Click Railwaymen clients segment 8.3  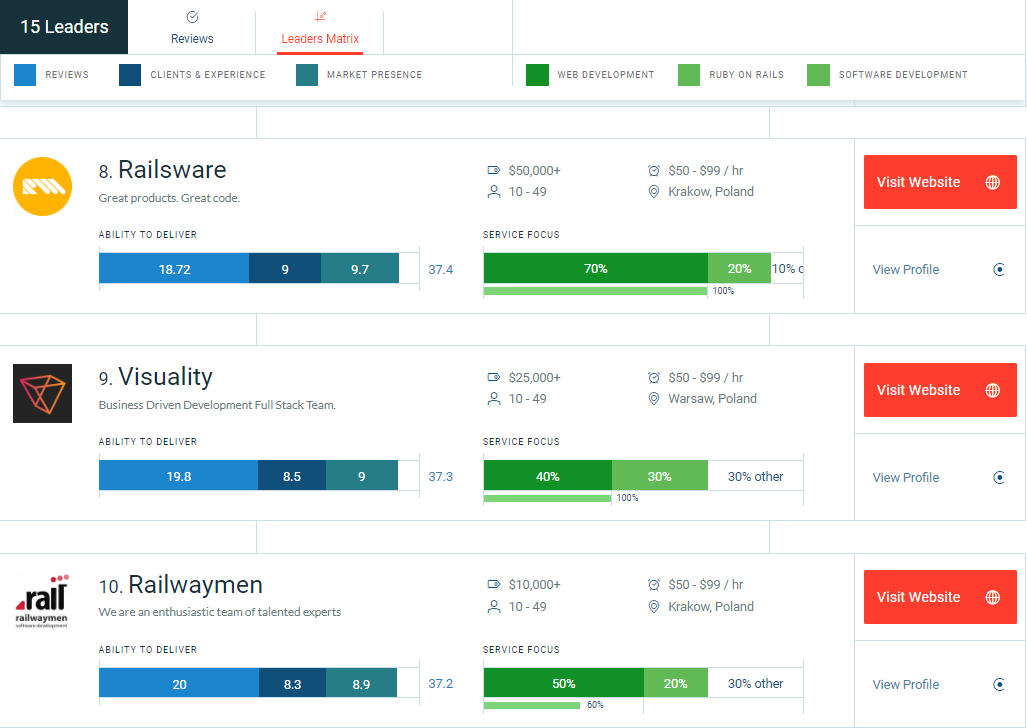(293, 683)
